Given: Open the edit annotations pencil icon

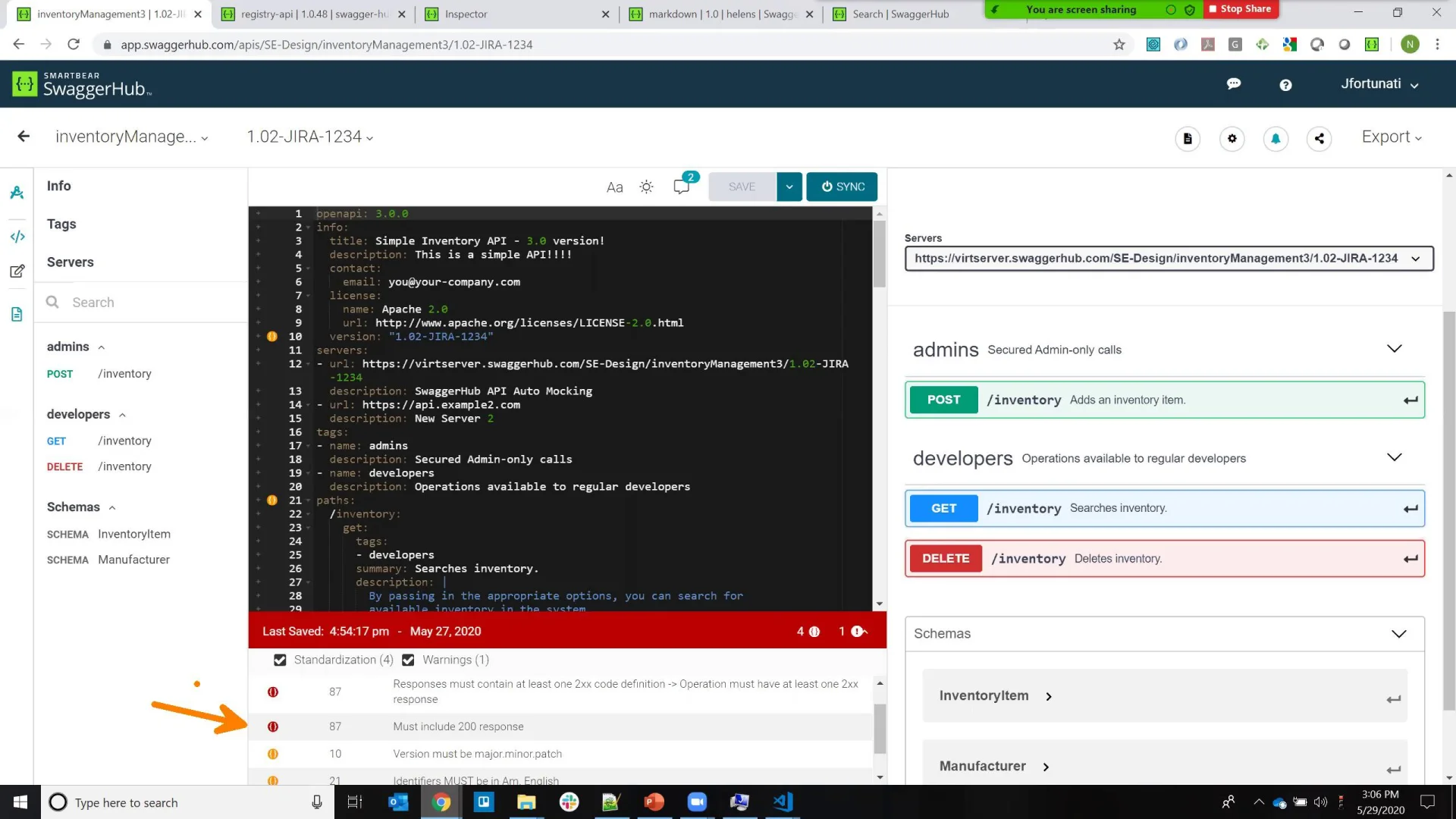Looking at the screenshot, I should click(x=17, y=271).
